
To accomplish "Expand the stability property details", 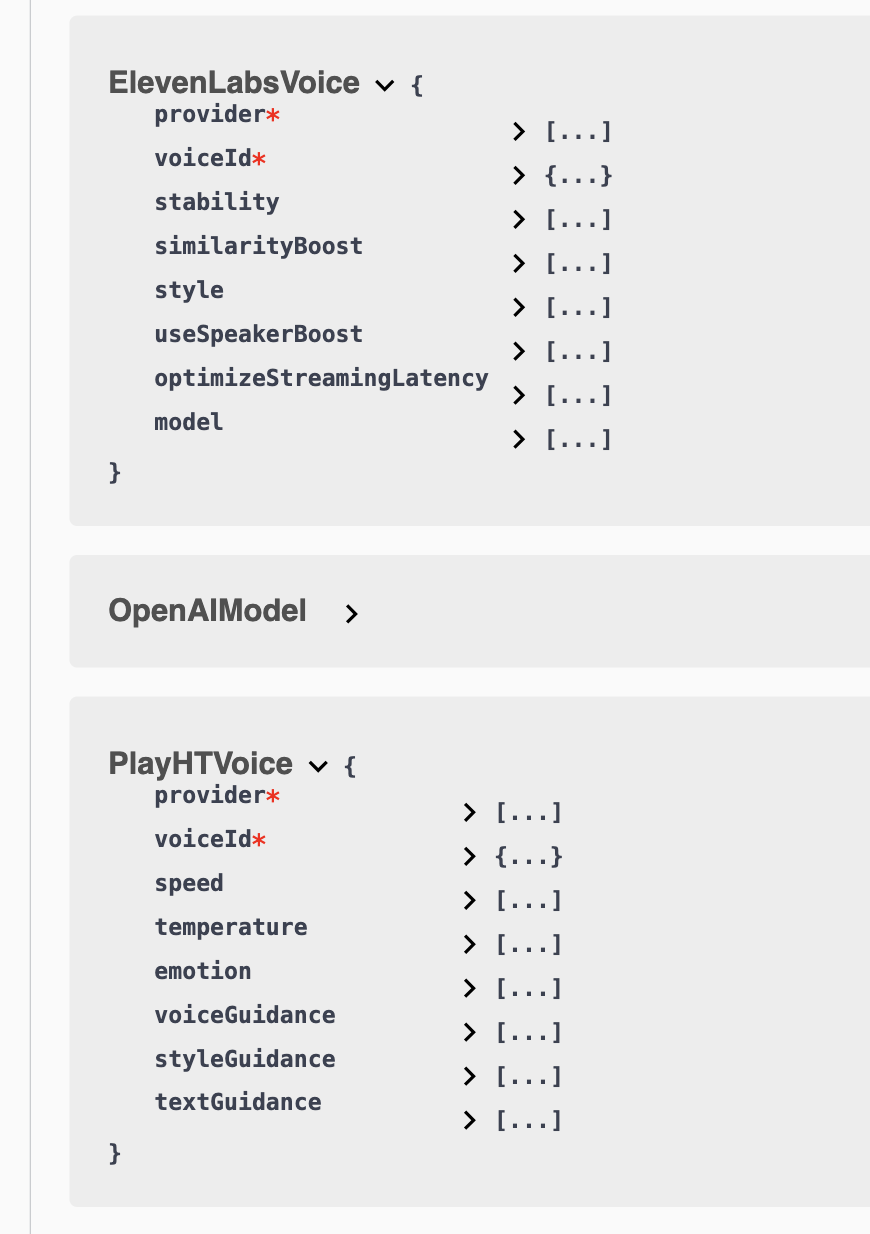I will coord(519,219).
